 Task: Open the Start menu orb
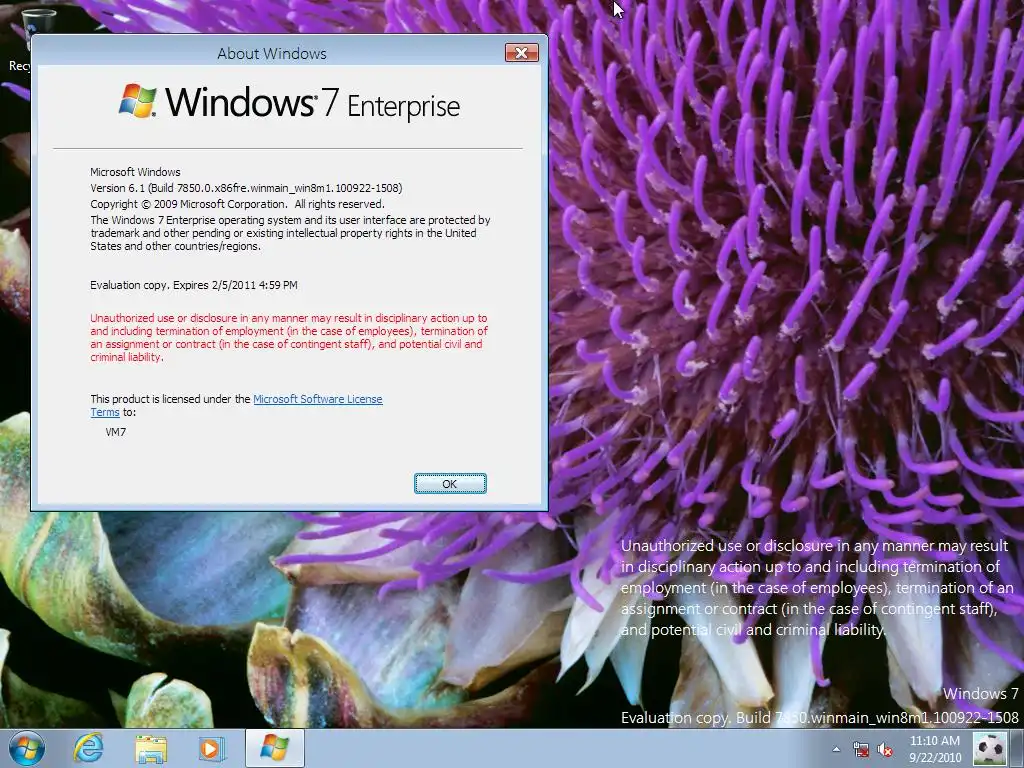[27, 748]
